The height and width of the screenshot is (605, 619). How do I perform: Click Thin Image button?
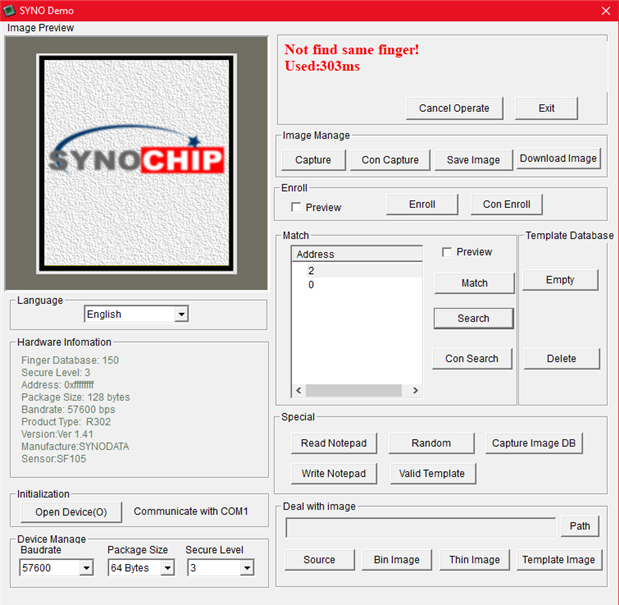tap(475, 560)
